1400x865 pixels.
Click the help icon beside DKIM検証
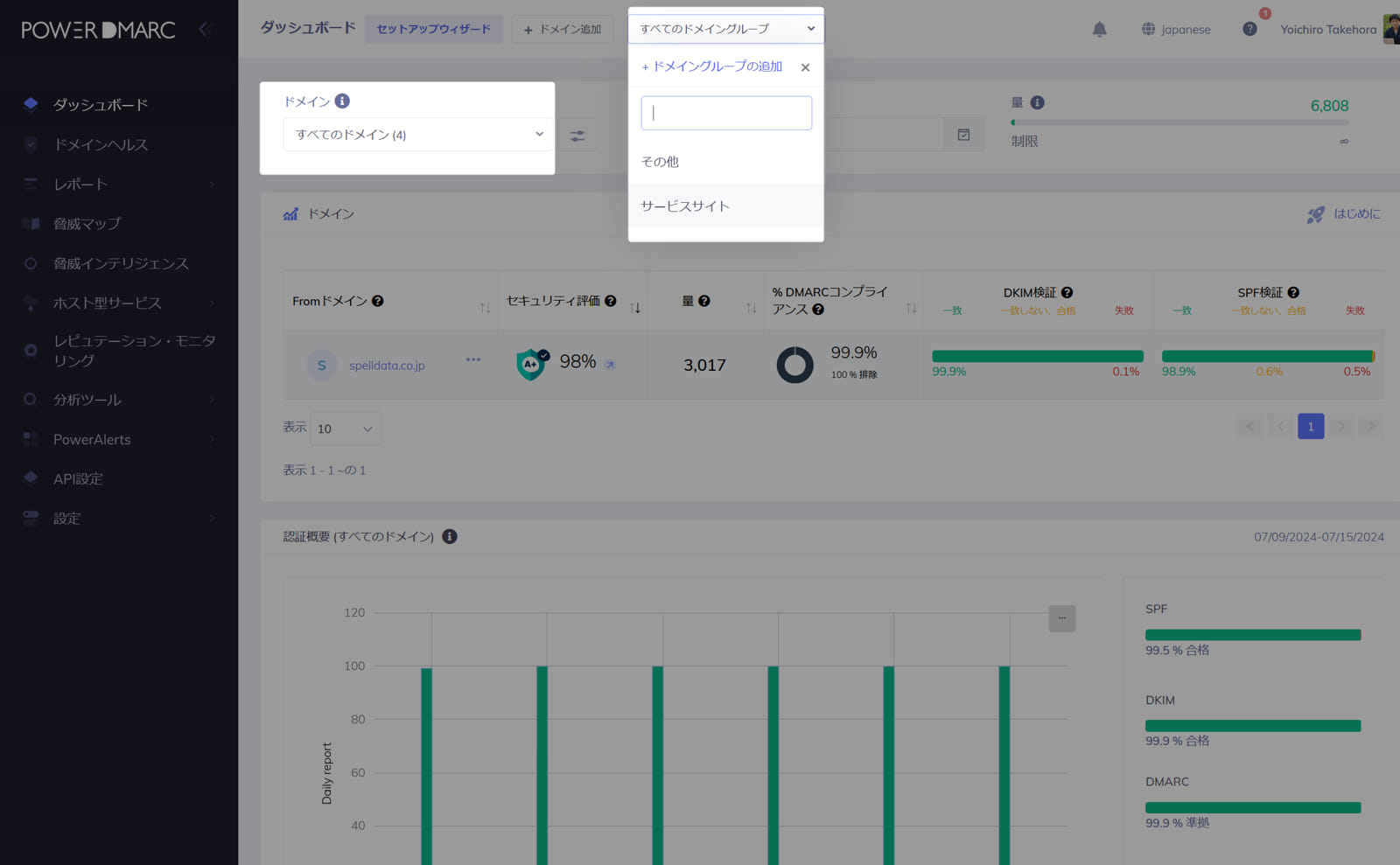[x=1067, y=292]
